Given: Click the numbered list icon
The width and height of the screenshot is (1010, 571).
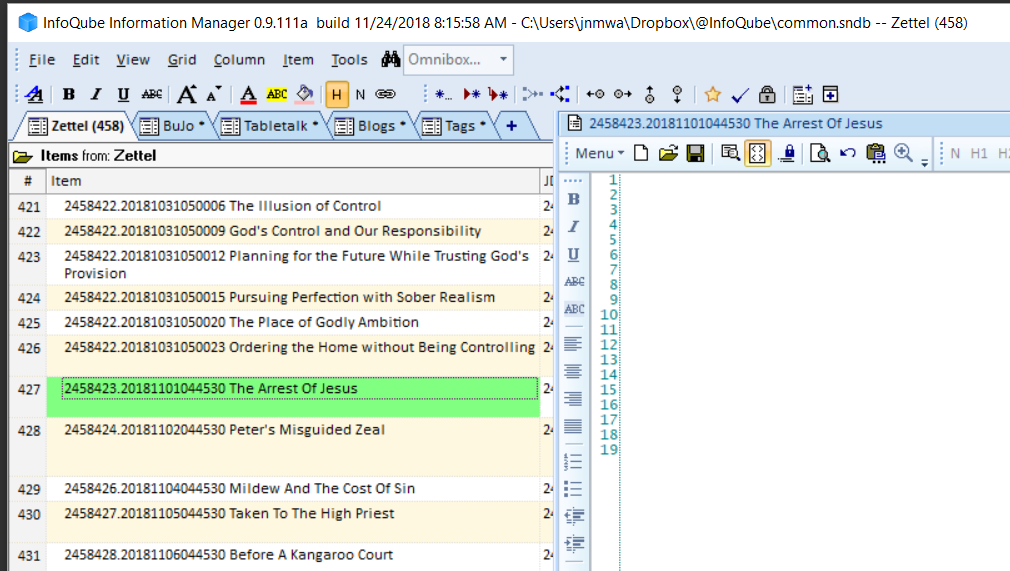Looking at the screenshot, I should pyautogui.click(x=573, y=461).
